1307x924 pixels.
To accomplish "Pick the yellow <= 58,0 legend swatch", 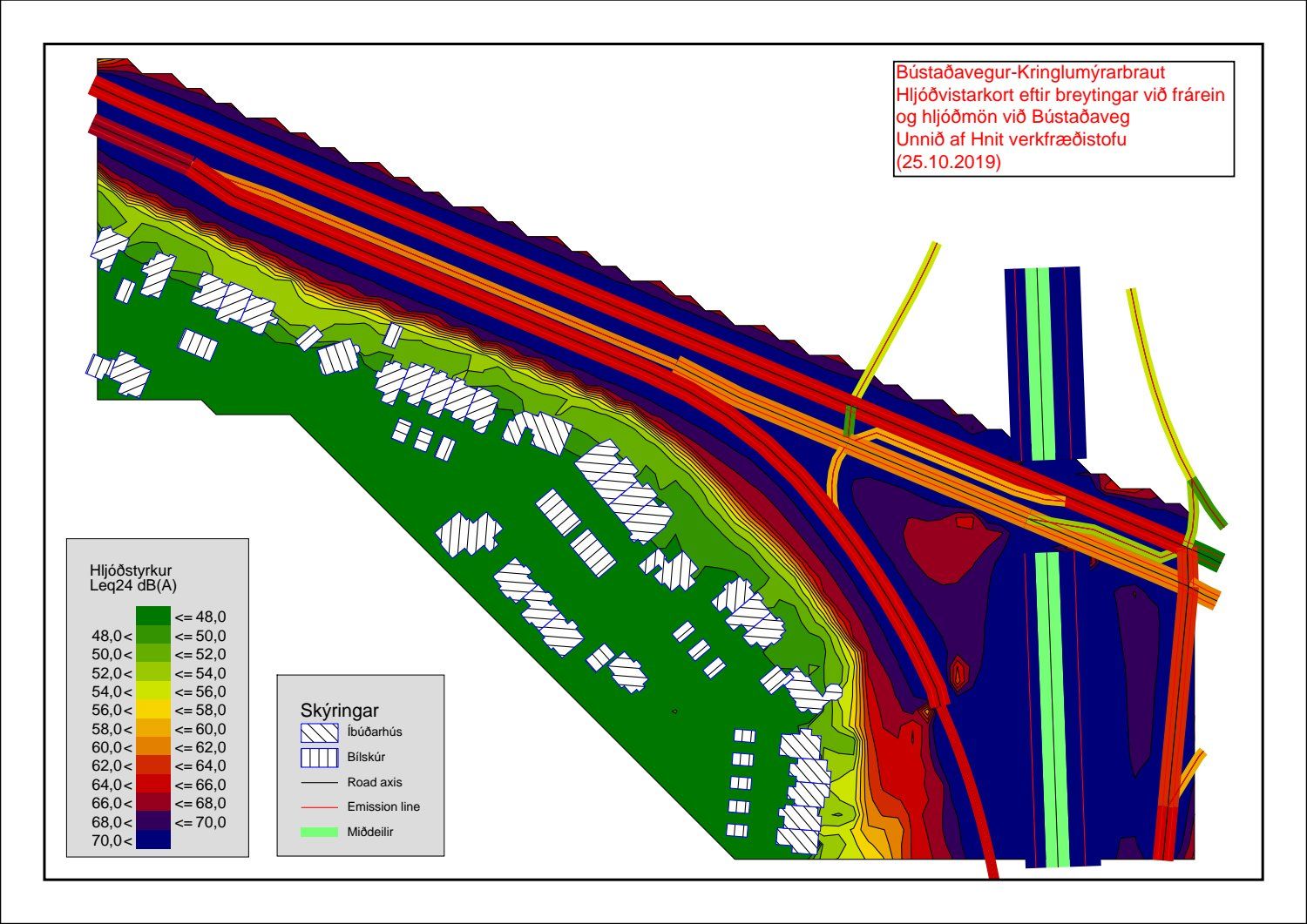I will click(153, 710).
